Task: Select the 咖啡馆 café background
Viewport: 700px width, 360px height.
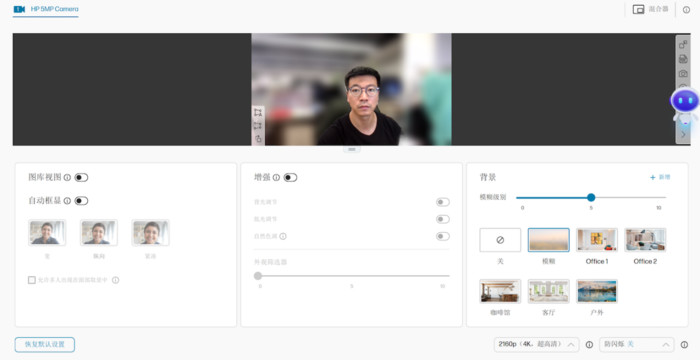Action: (x=500, y=291)
